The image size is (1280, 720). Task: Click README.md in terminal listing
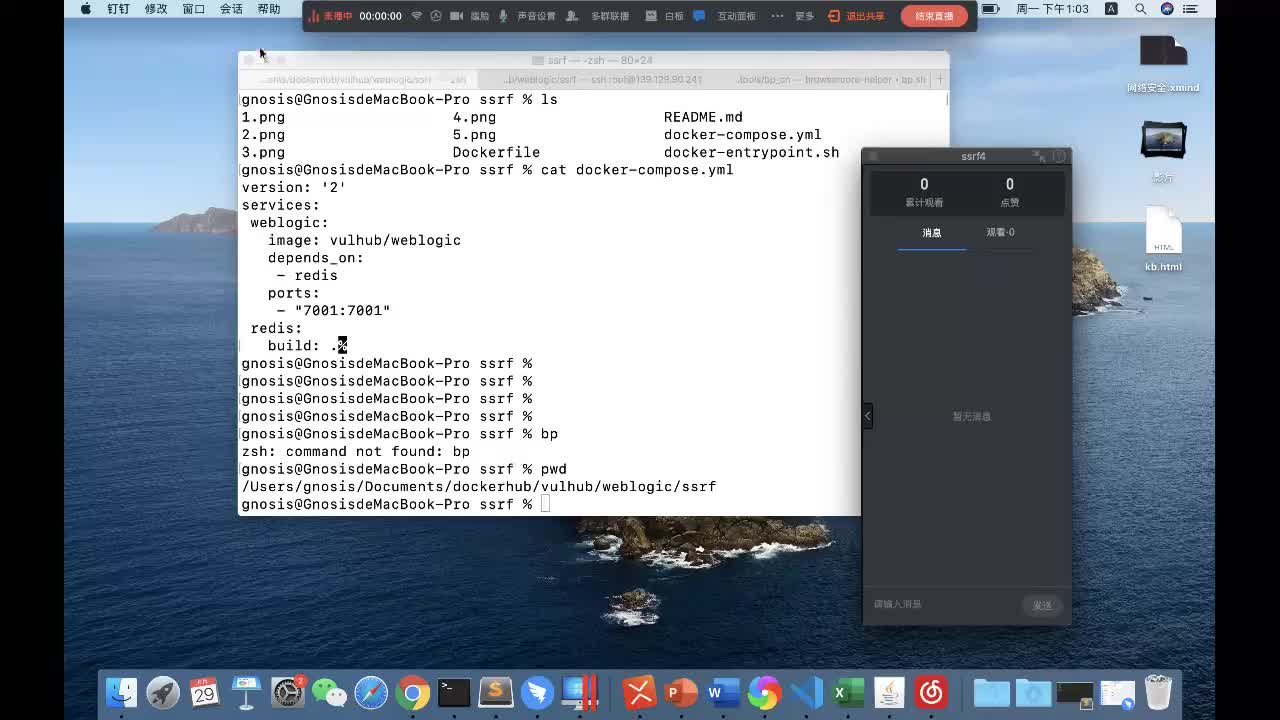[703, 117]
